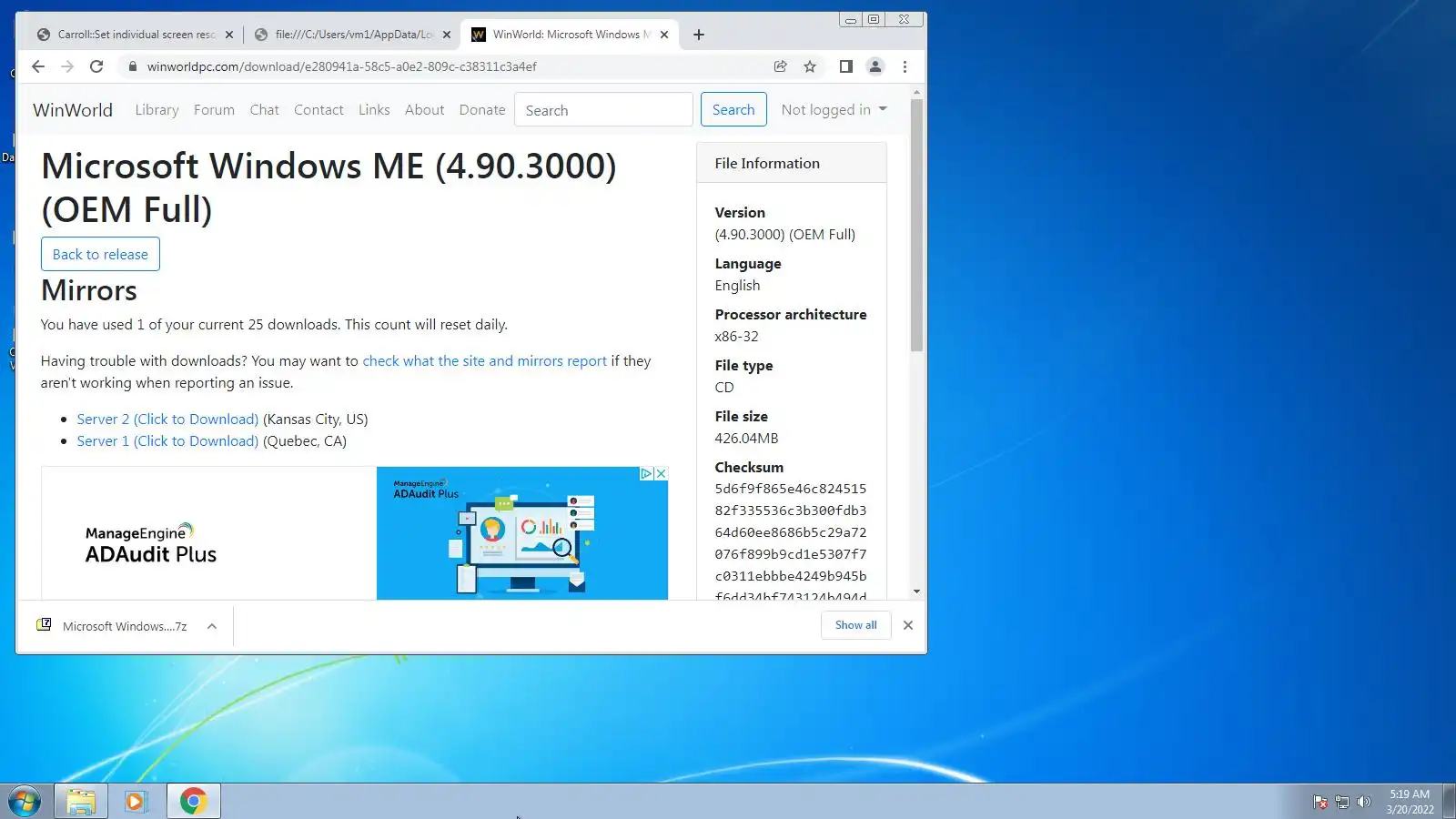This screenshot has width=1456, height=819.
Task: Reload the WinWorld page
Action: click(96, 66)
